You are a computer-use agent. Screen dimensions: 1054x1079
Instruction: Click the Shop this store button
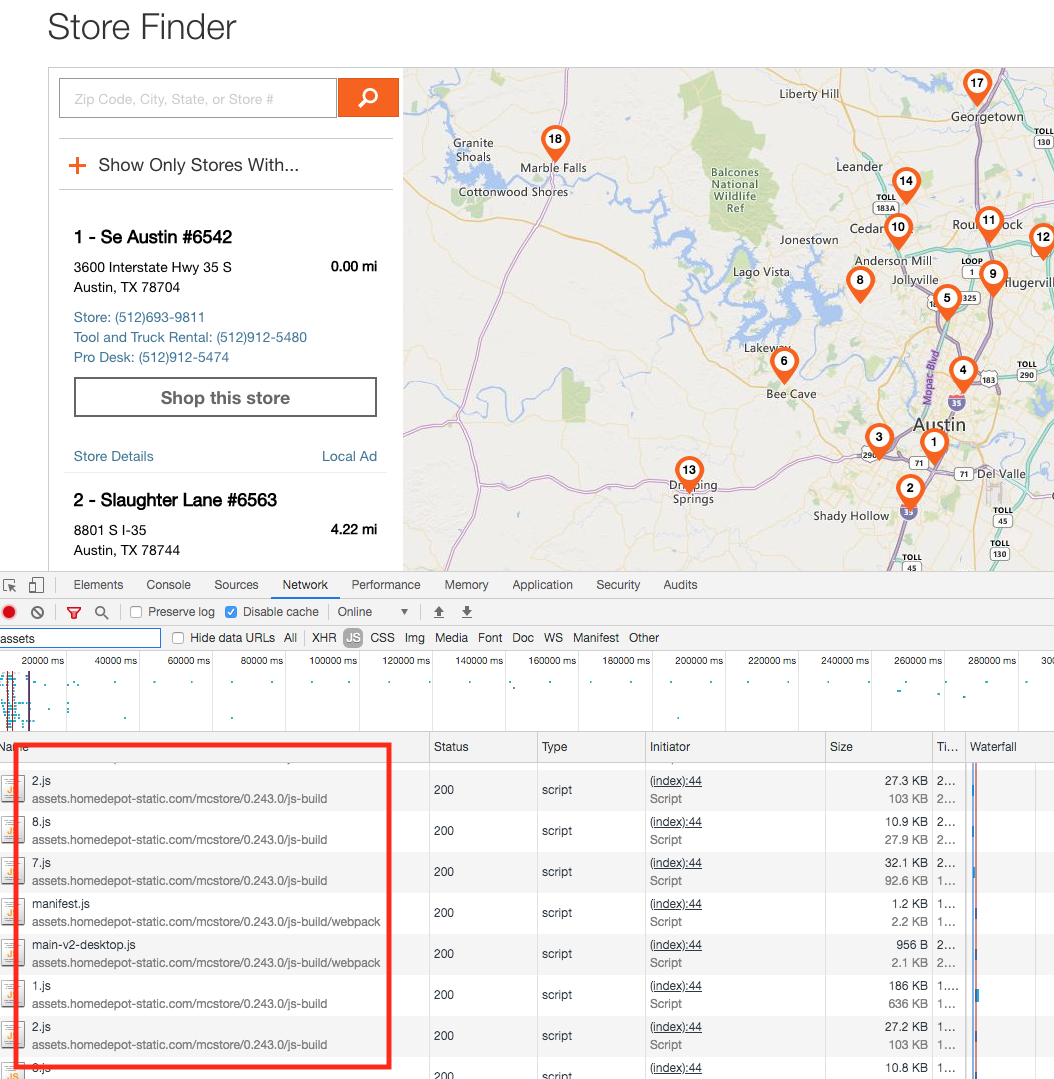(x=225, y=397)
